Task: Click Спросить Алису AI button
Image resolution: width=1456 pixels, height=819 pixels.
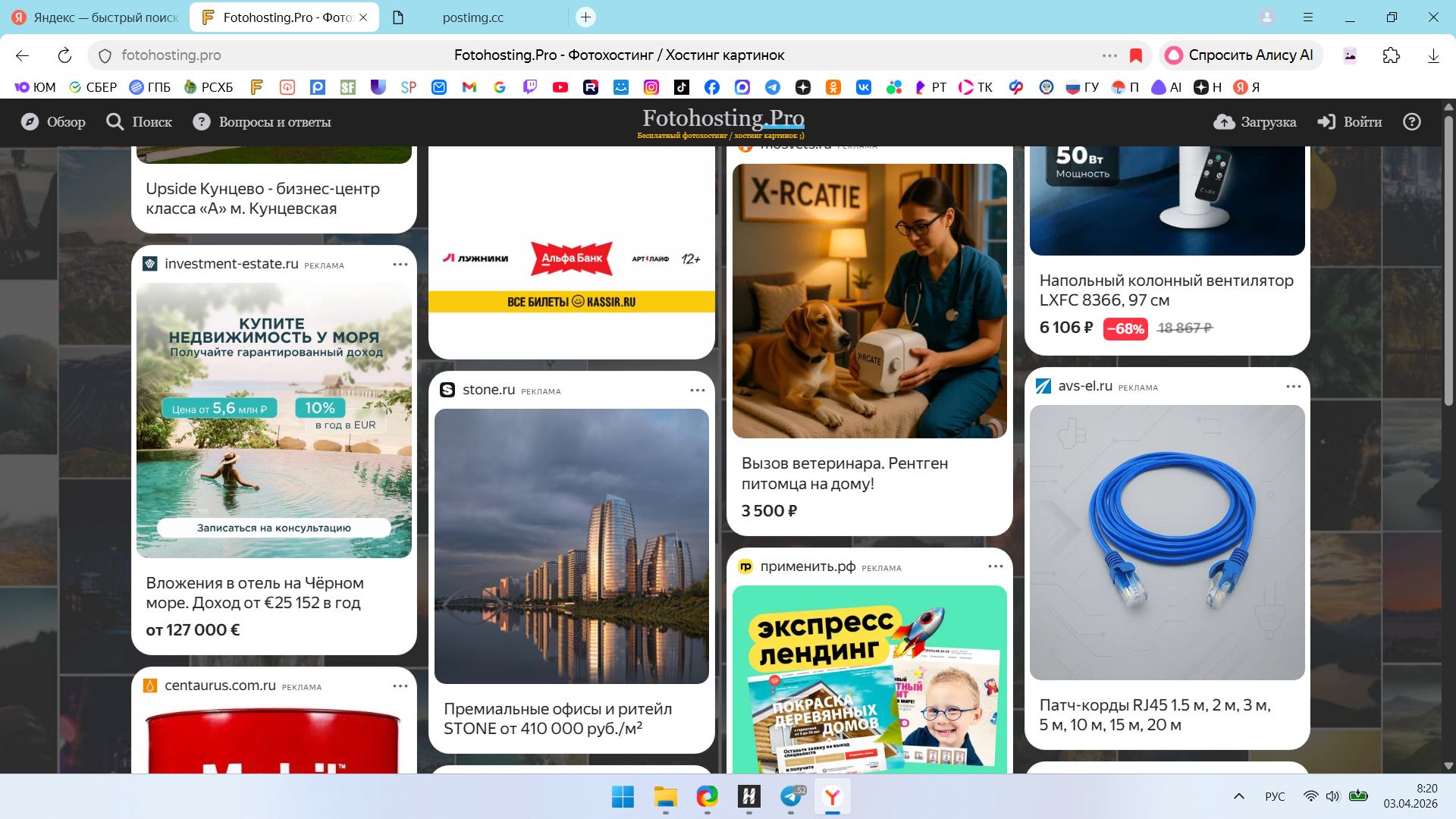Action: pyautogui.click(x=1241, y=55)
